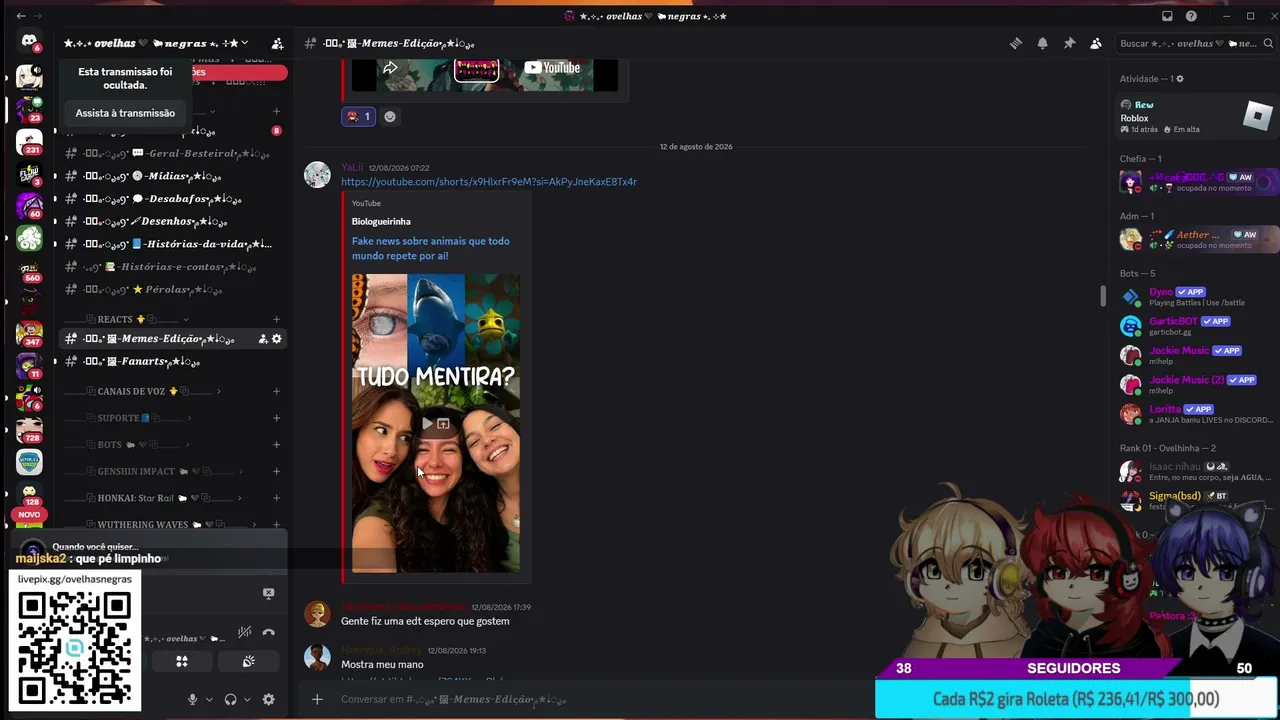Open the help icon in title bar
The image size is (1280, 720).
click(x=1191, y=16)
